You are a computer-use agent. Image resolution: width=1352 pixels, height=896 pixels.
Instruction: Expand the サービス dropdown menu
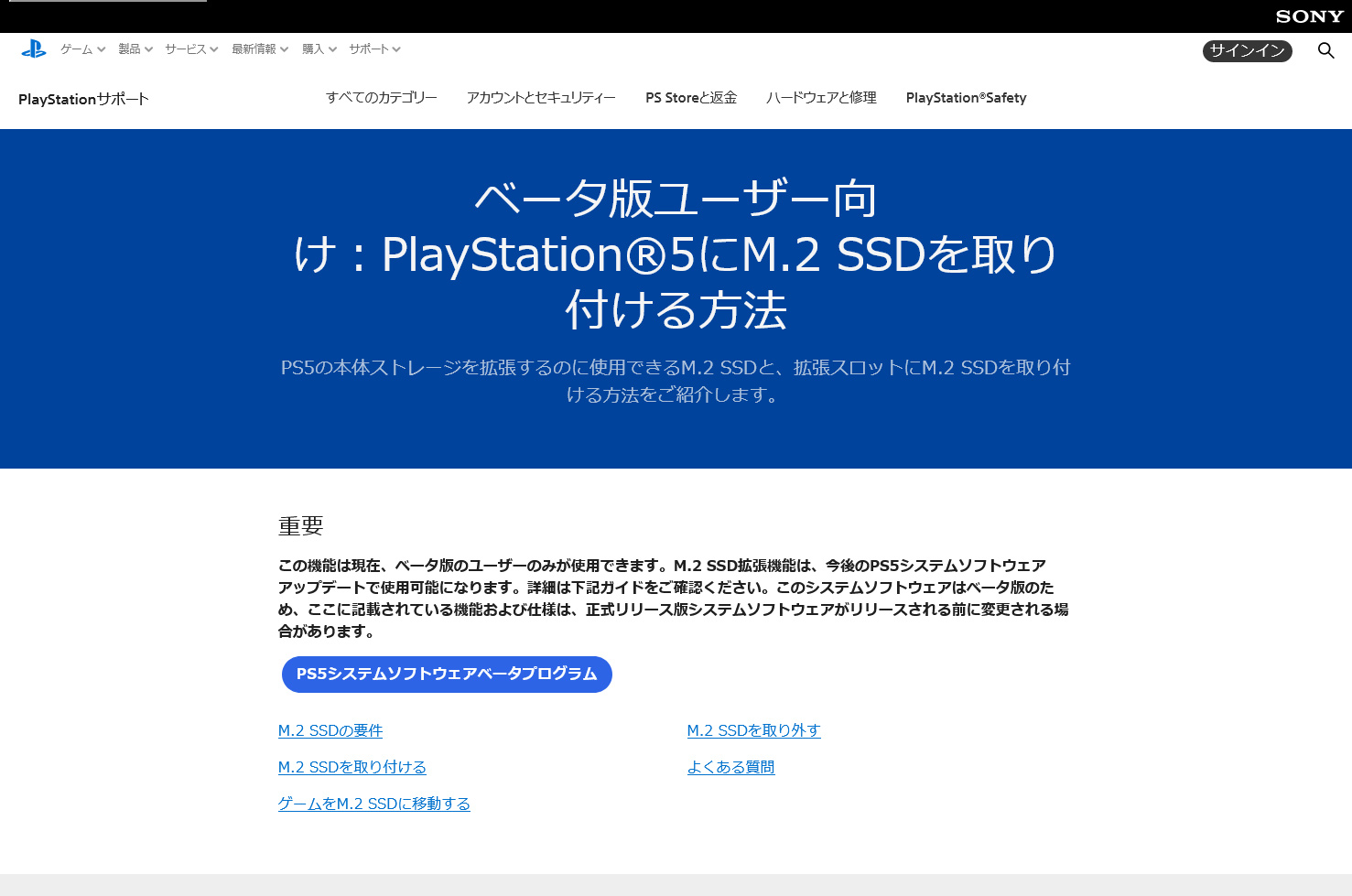point(191,49)
